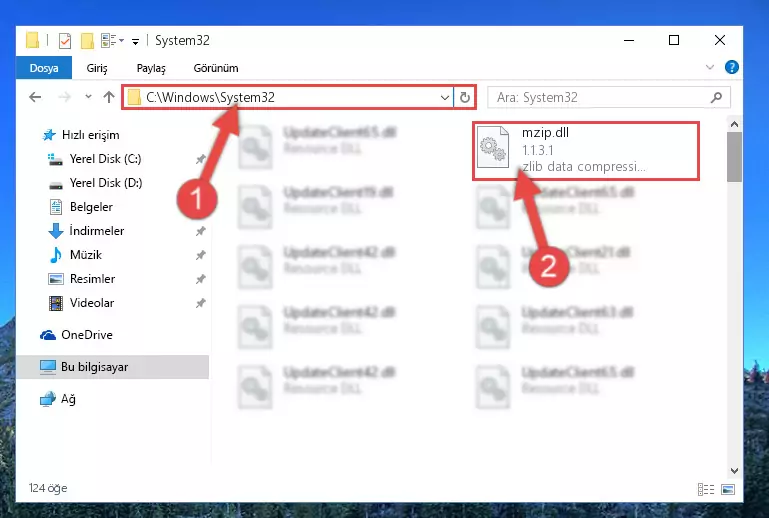
Task: Switch to large icons view in status bar
Action: (x=728, y=489)
